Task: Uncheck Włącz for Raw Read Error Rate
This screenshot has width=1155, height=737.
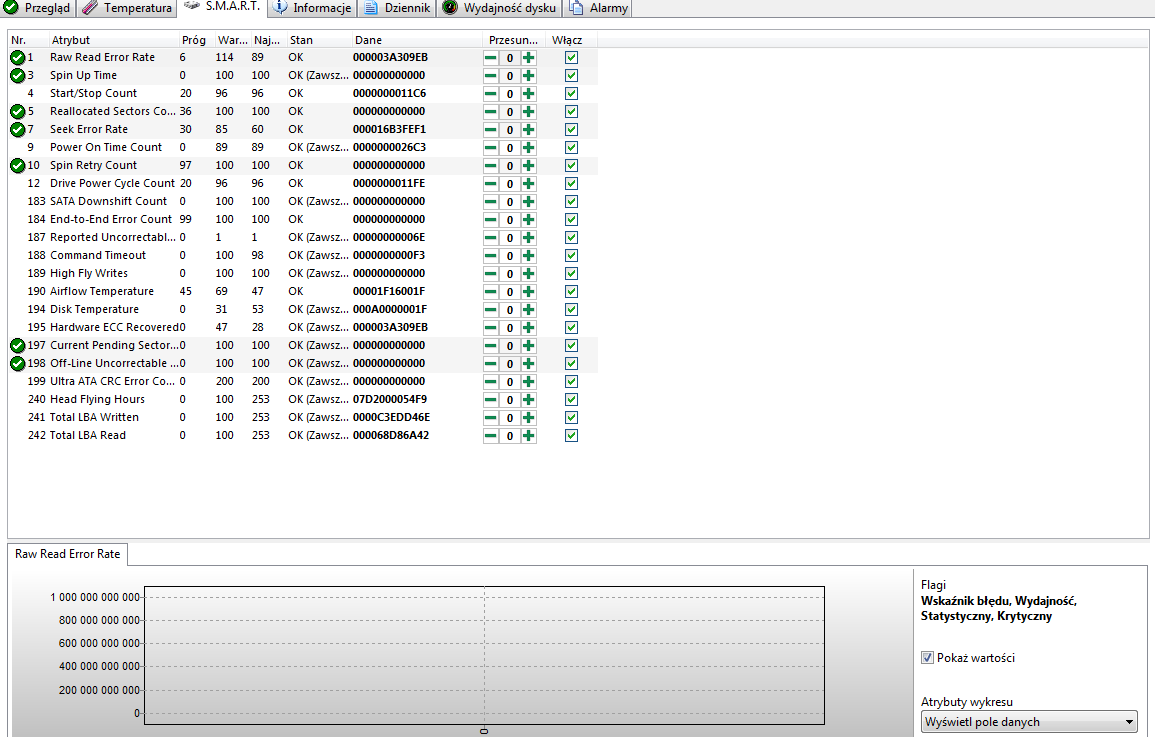Action: 571,57
